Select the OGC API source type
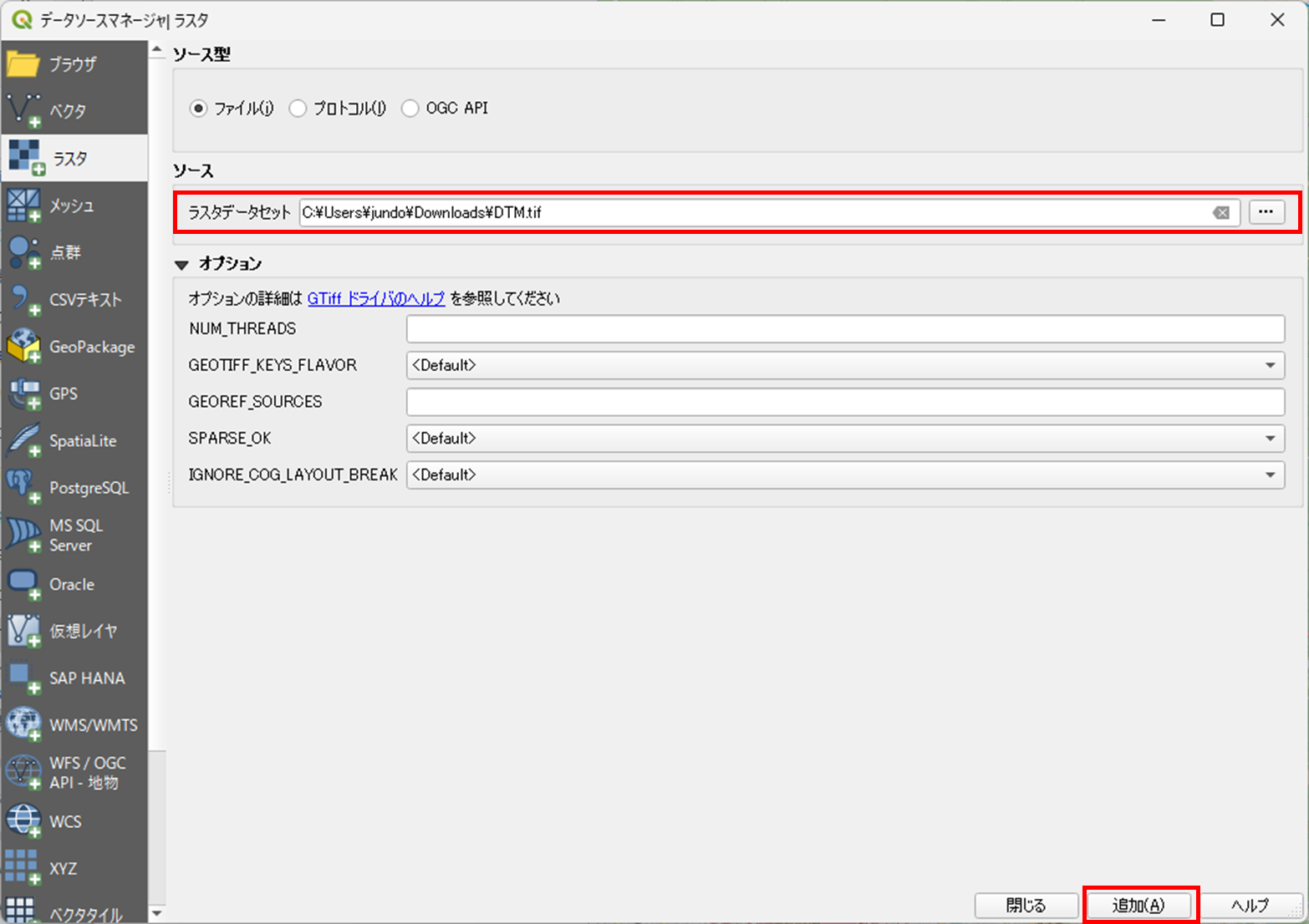This screenshot has width=1309, height=924. point(410,108)
